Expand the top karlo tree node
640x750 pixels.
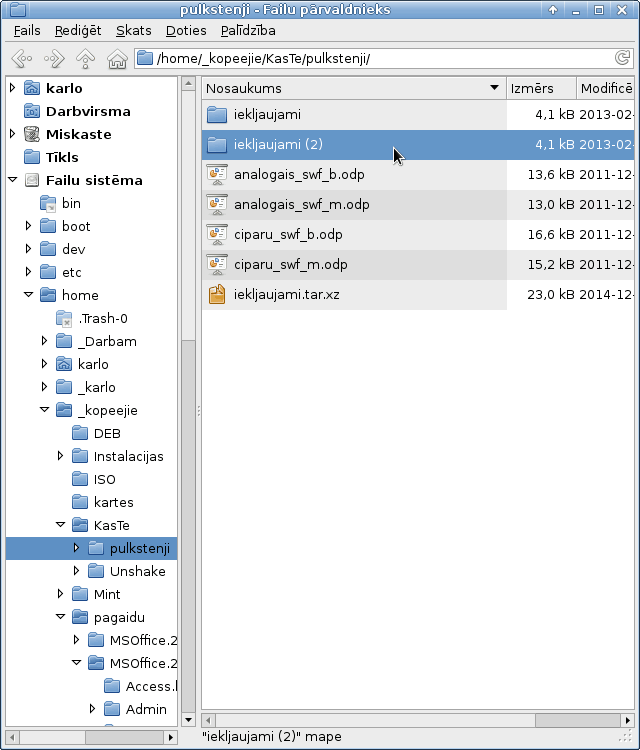tap(12, 88)
